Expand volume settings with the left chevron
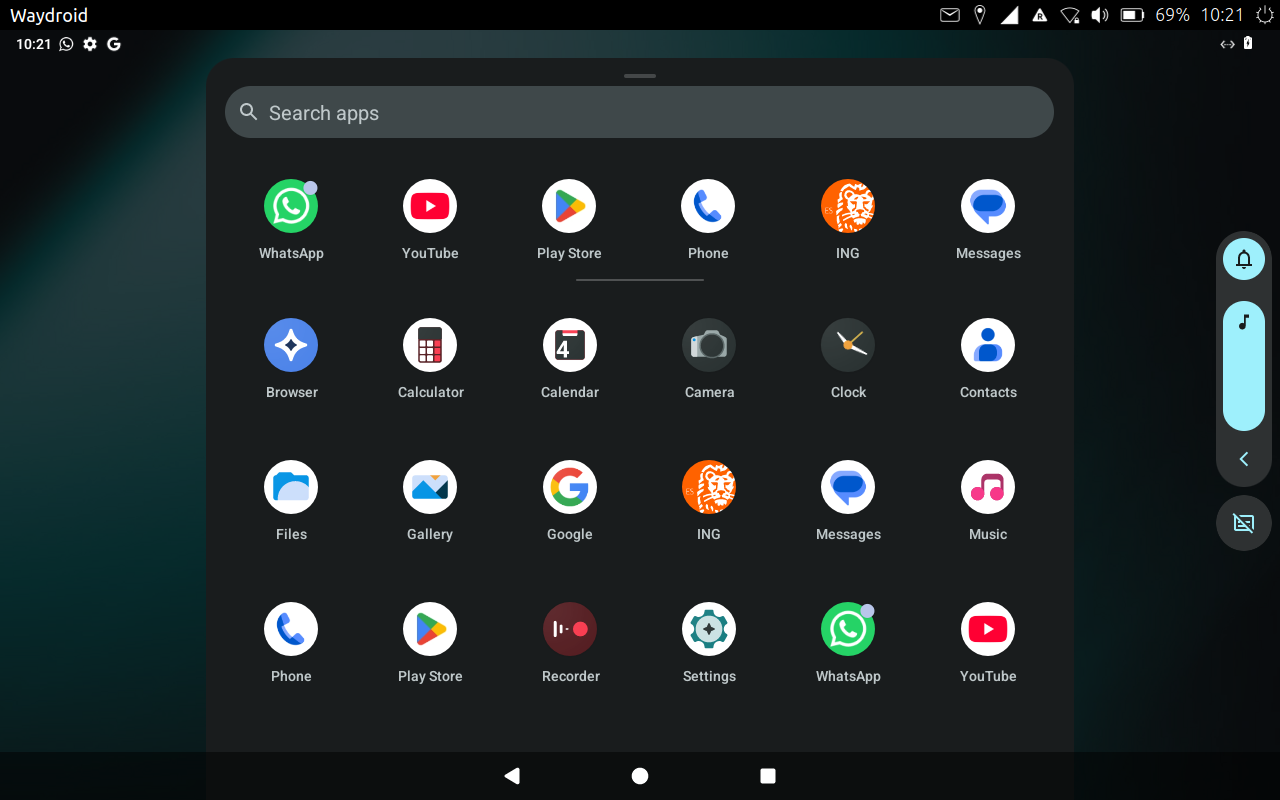The image size is (1280, 800). [1244, 459]
